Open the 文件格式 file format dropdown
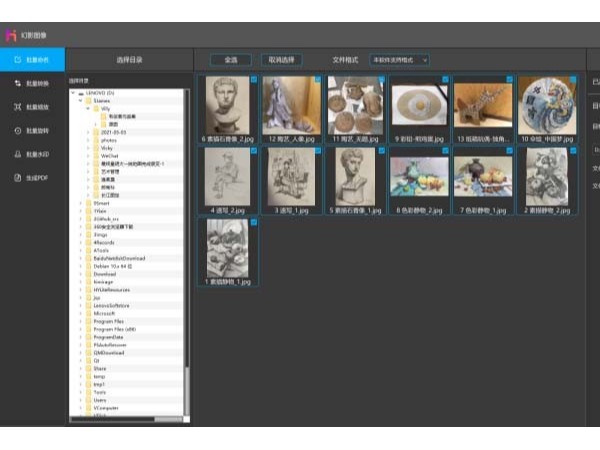 (399, 59)
